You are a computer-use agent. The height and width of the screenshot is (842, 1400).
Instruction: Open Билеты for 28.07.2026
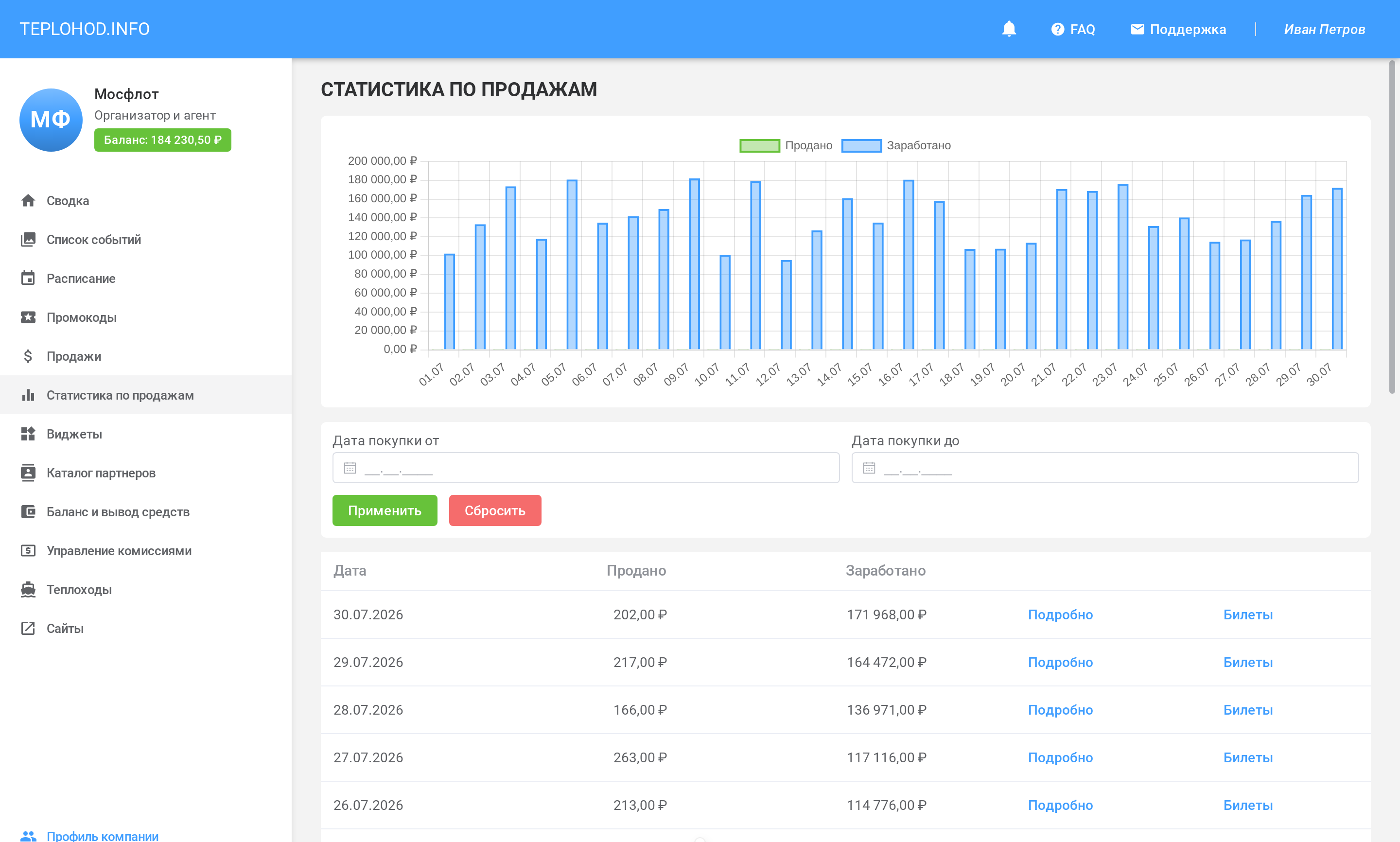pos(1248,710)
